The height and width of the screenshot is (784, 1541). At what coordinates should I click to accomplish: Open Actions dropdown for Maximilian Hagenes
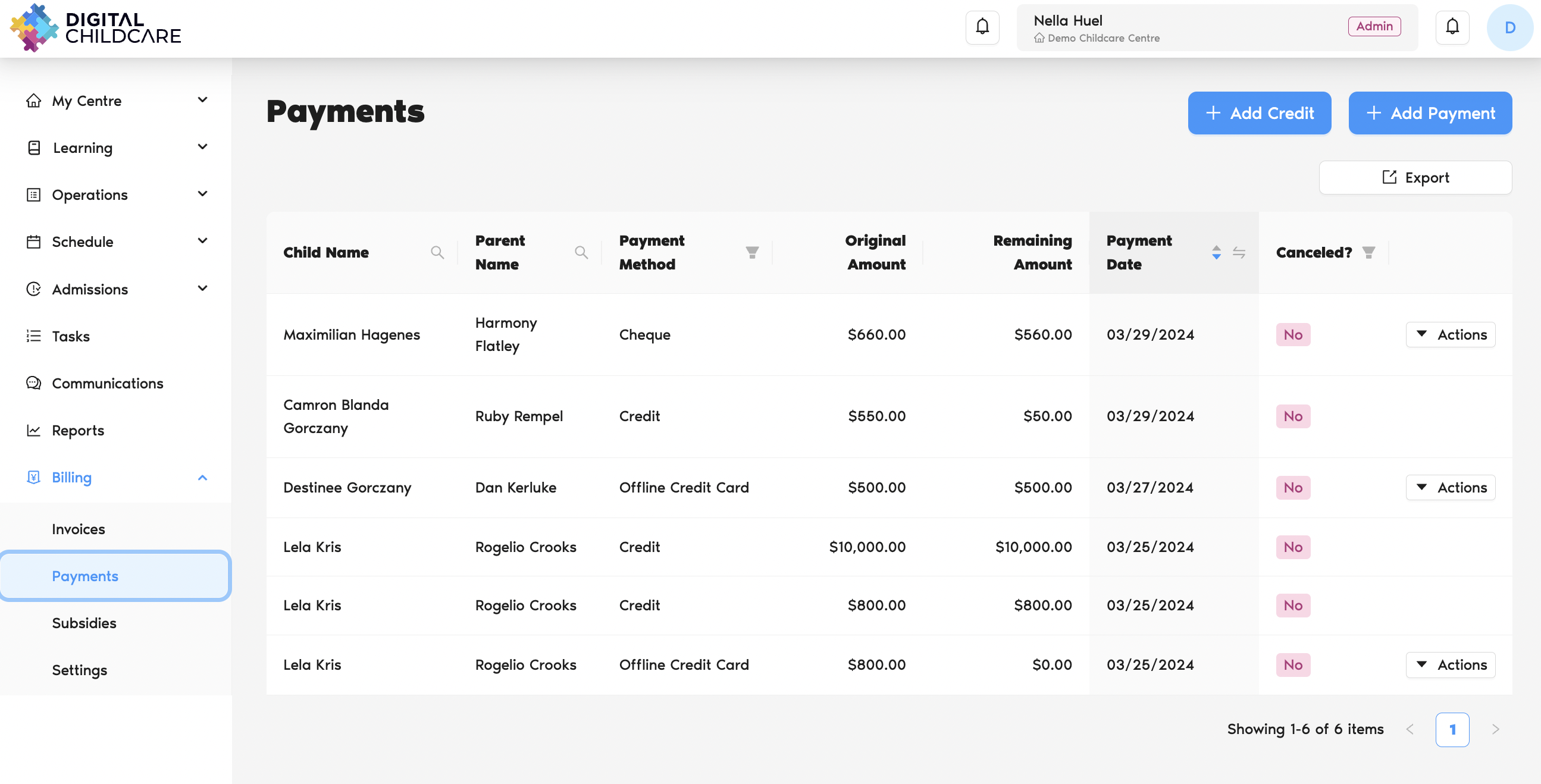tap(1450, 334)
